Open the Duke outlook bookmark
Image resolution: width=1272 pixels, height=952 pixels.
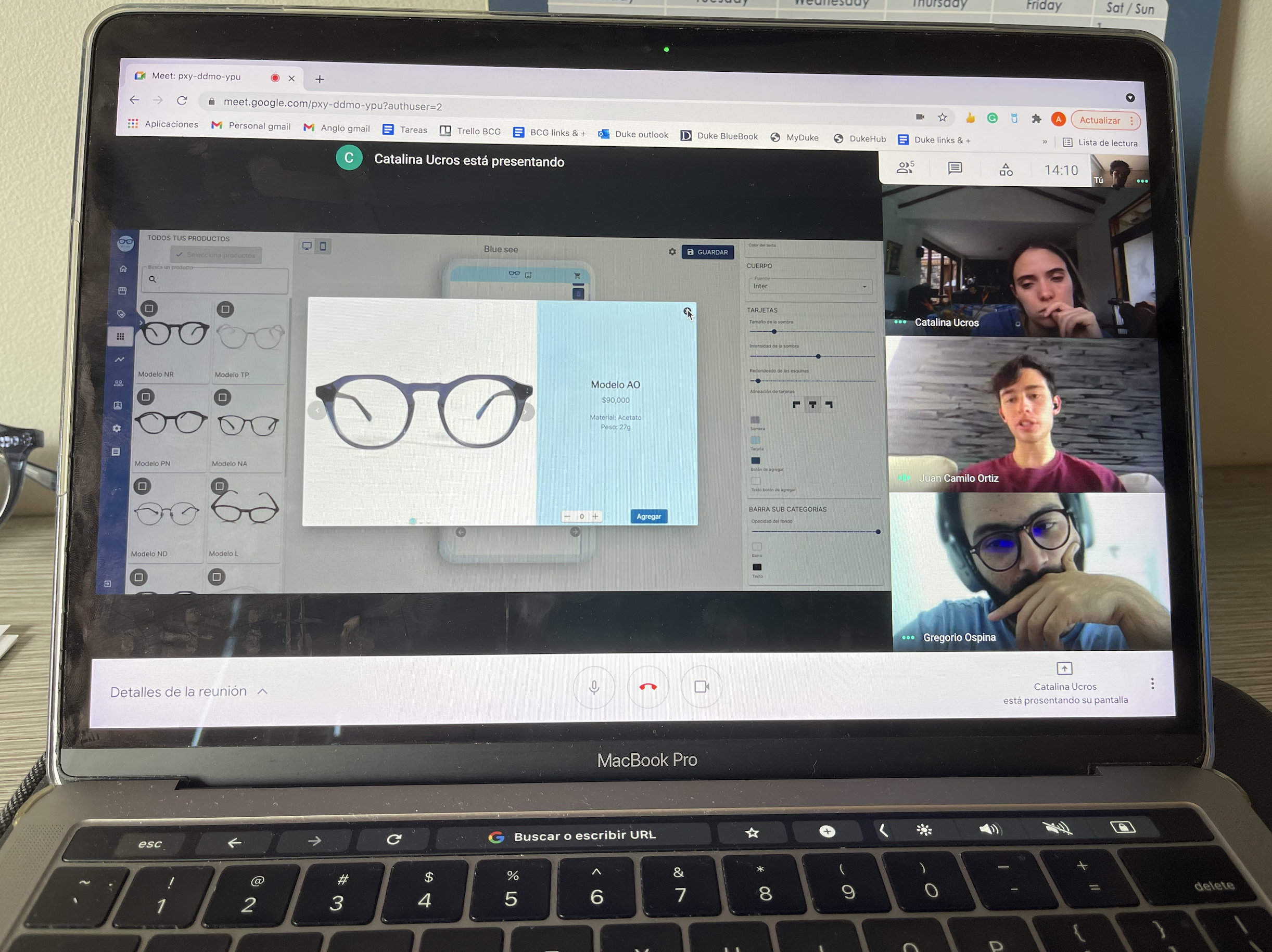click(x=633, y=135)
